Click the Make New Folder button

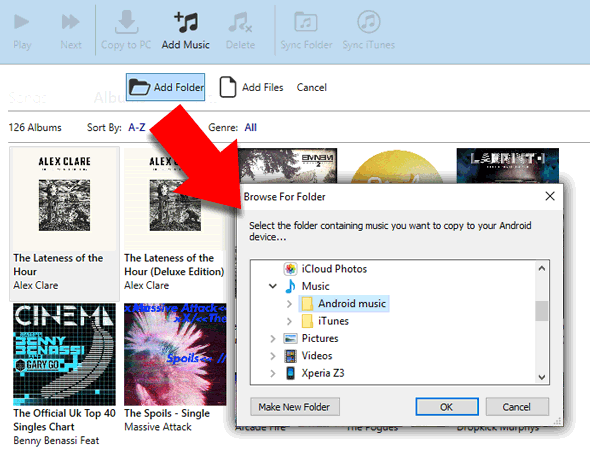point(295,407)
